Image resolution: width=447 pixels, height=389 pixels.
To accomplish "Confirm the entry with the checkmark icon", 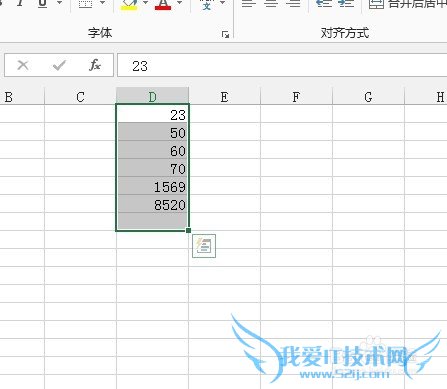I will (x=59, y=65).
